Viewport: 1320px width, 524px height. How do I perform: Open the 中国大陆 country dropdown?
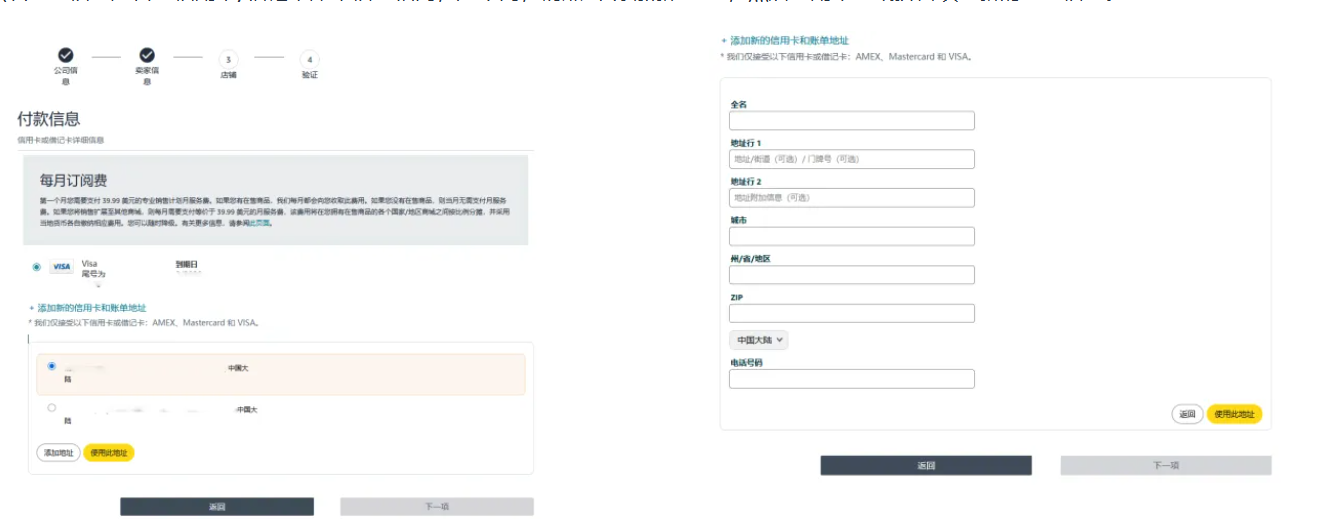[758, 340]
